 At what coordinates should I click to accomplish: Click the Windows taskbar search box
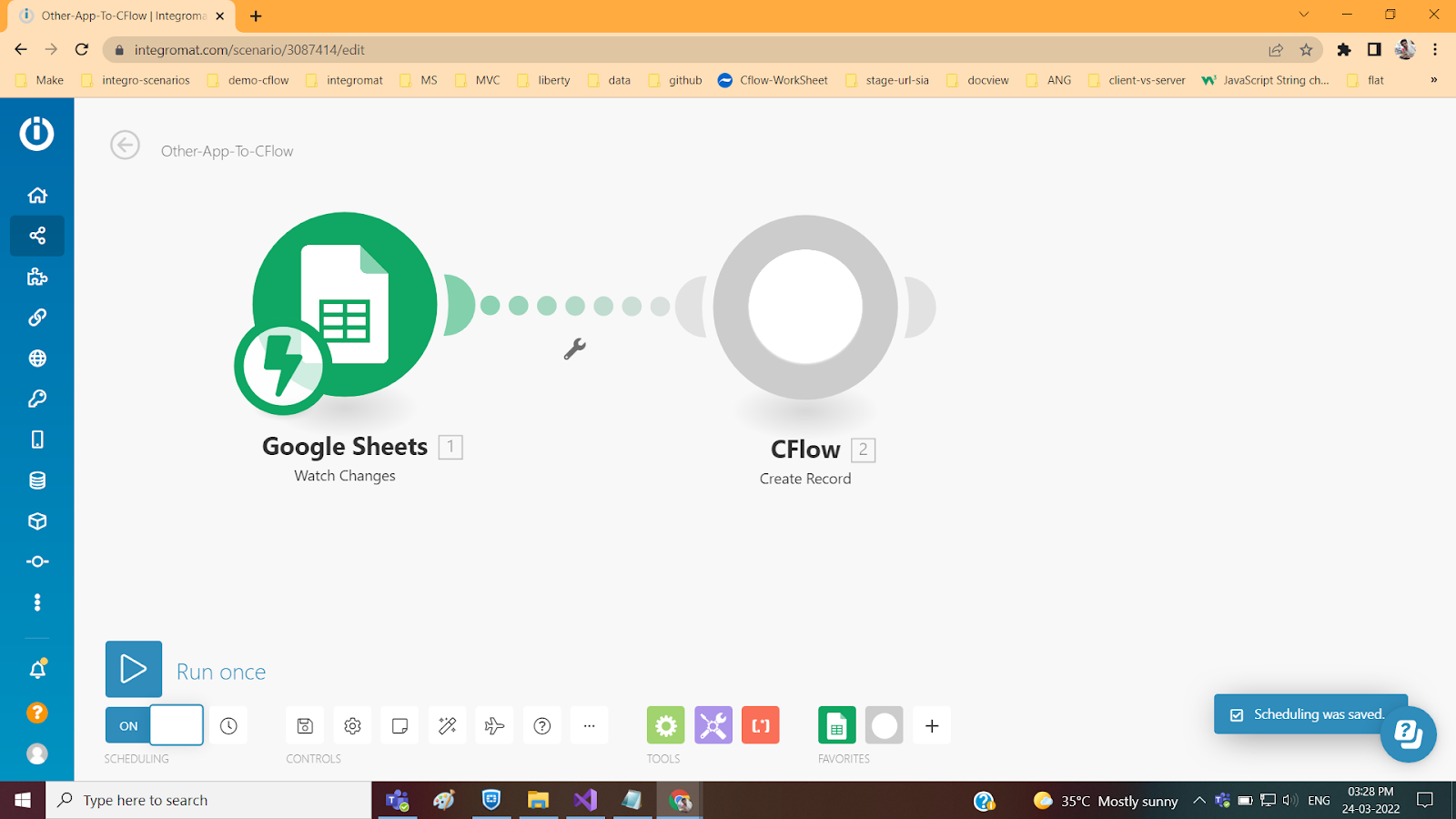[208, 800]
